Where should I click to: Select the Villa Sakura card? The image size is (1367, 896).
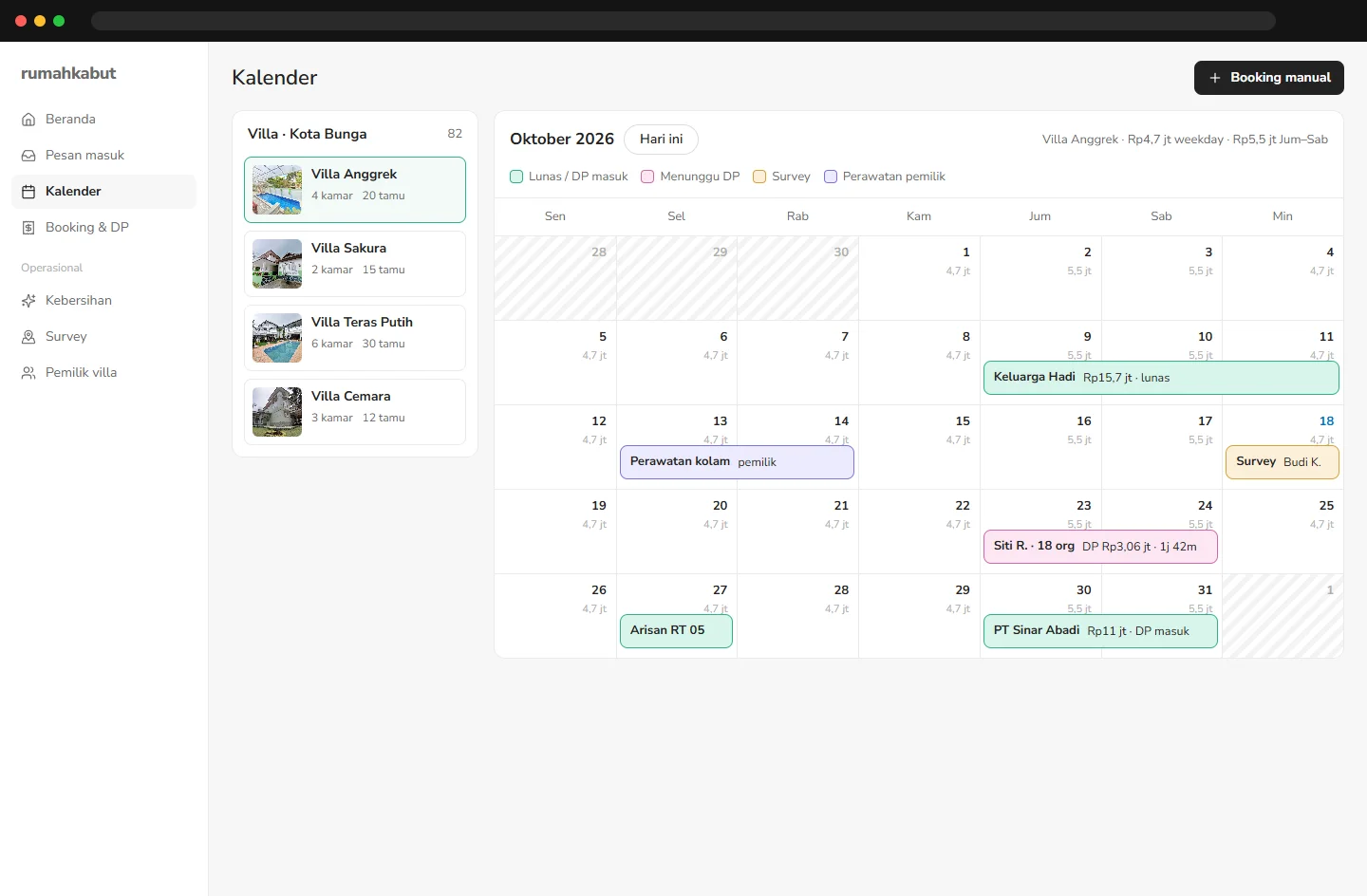point(355,264)
